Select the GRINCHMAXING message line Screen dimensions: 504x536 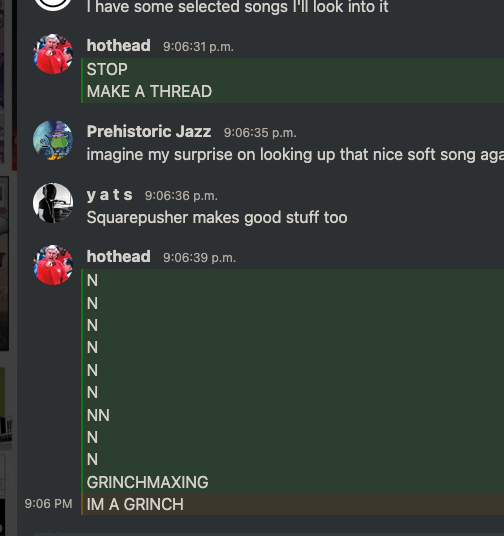tap(147, 482)
